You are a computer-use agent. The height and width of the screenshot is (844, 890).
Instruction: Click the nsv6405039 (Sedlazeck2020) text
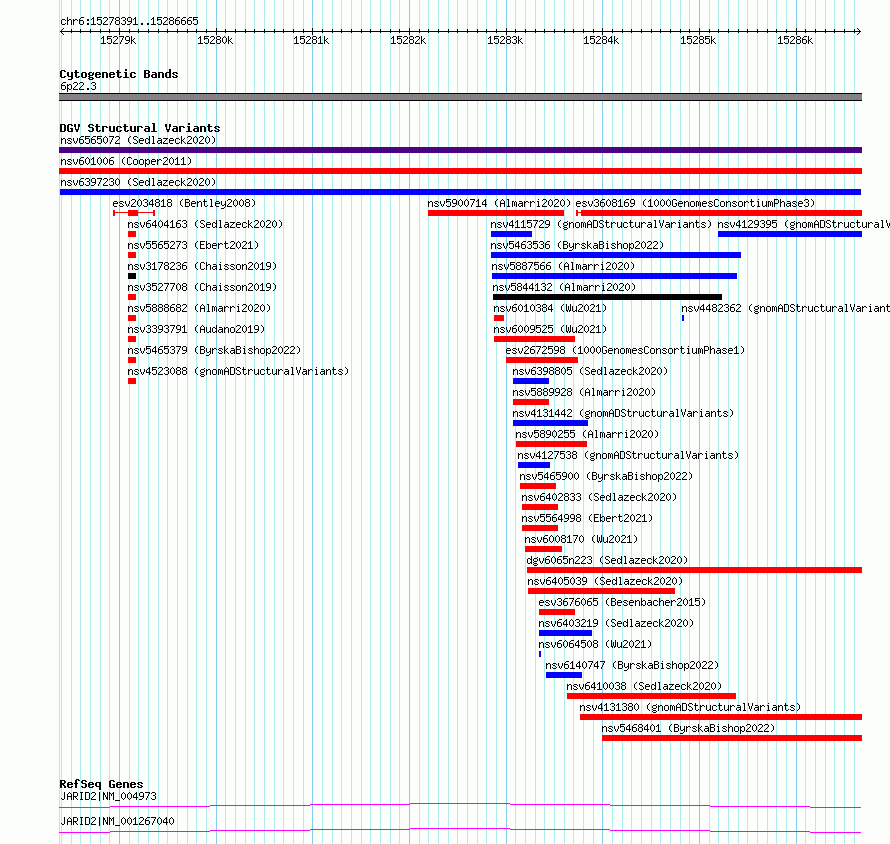(605, 581)
